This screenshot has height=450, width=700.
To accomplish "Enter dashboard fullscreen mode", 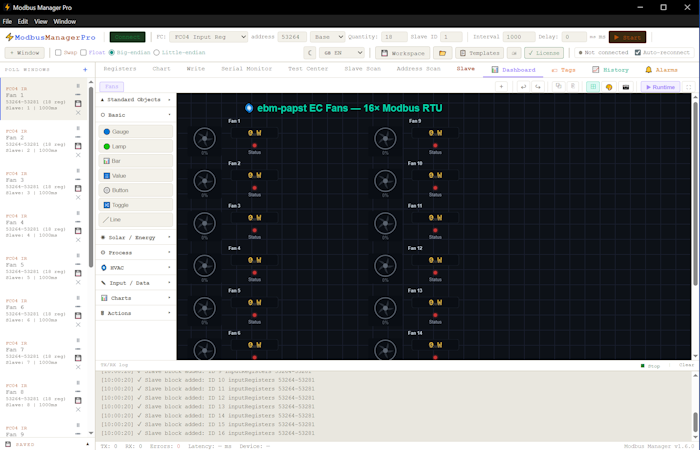I will point(689,87).
